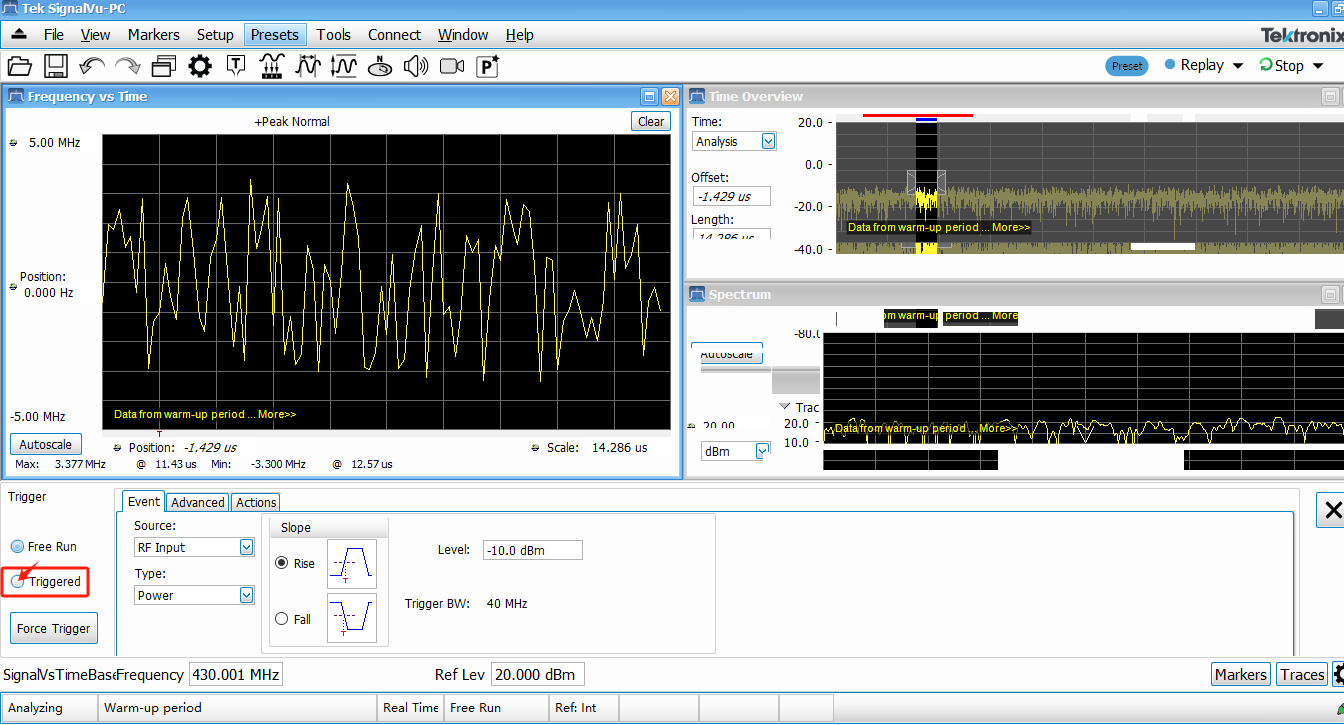Screen dimensions: 1344x725
Task: Click the Undo arrow icon
Action: pyautogui.click(x=92, y=67)
